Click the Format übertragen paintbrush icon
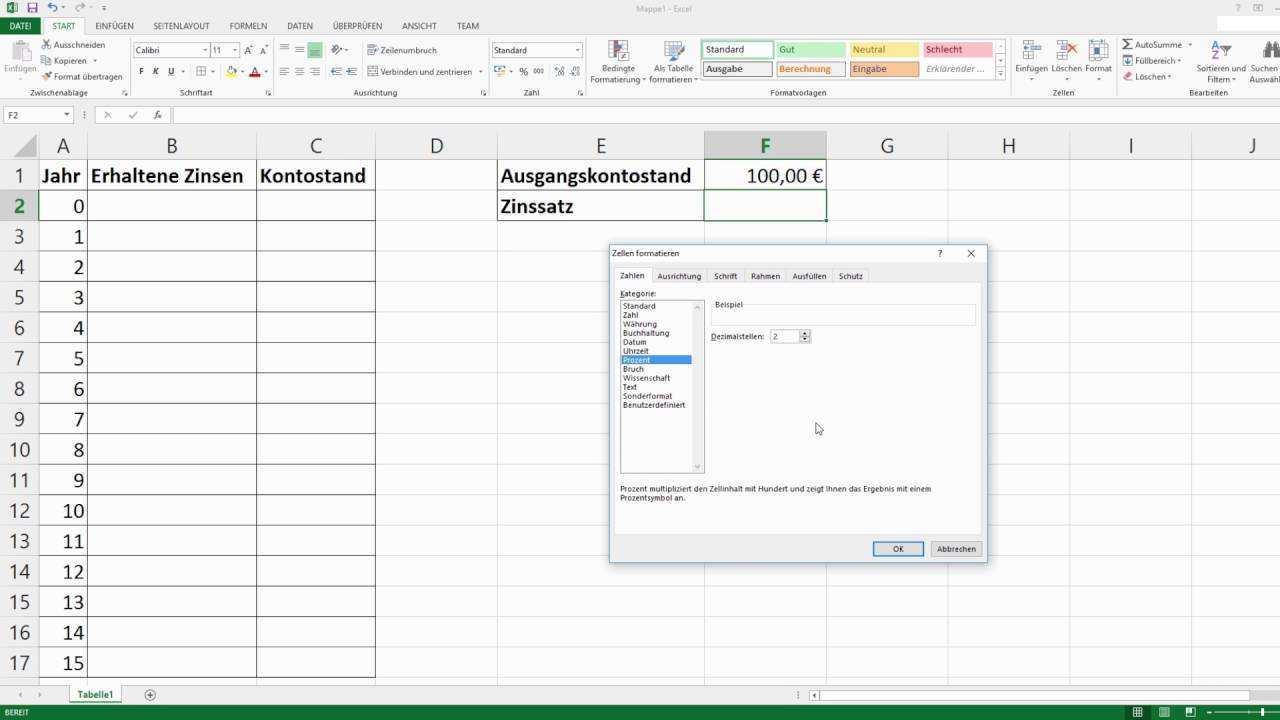 46,76
